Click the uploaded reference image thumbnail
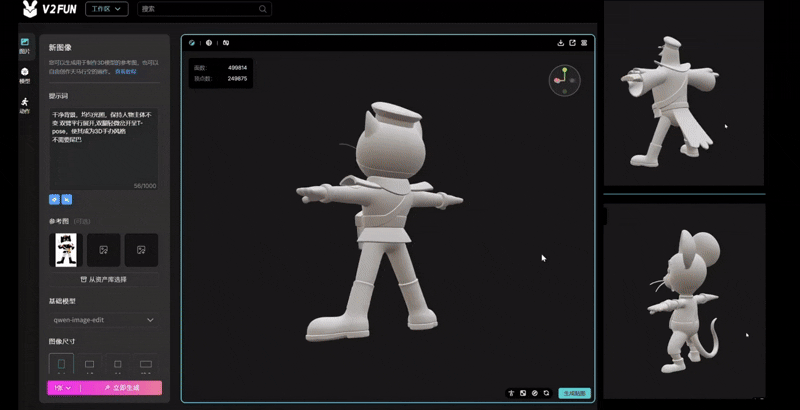The height and width of the screenshot is (410, 800). pyautogui.click(x=65, y=249)
